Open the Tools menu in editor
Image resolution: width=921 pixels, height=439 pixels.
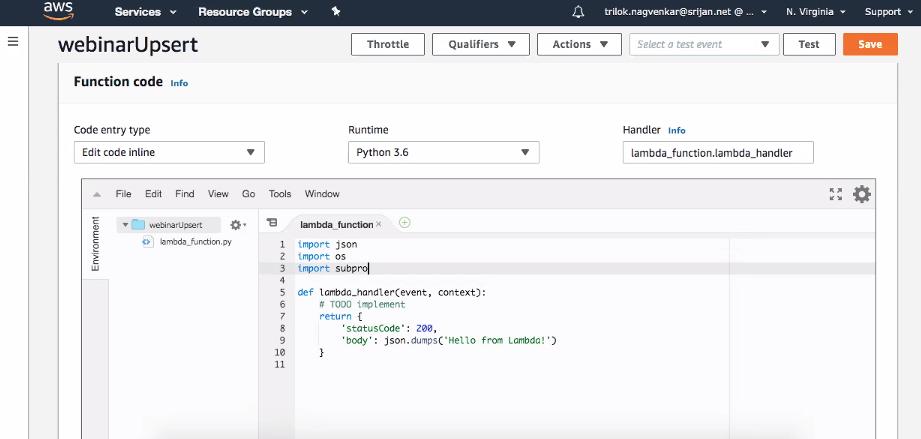coord(280,194)
